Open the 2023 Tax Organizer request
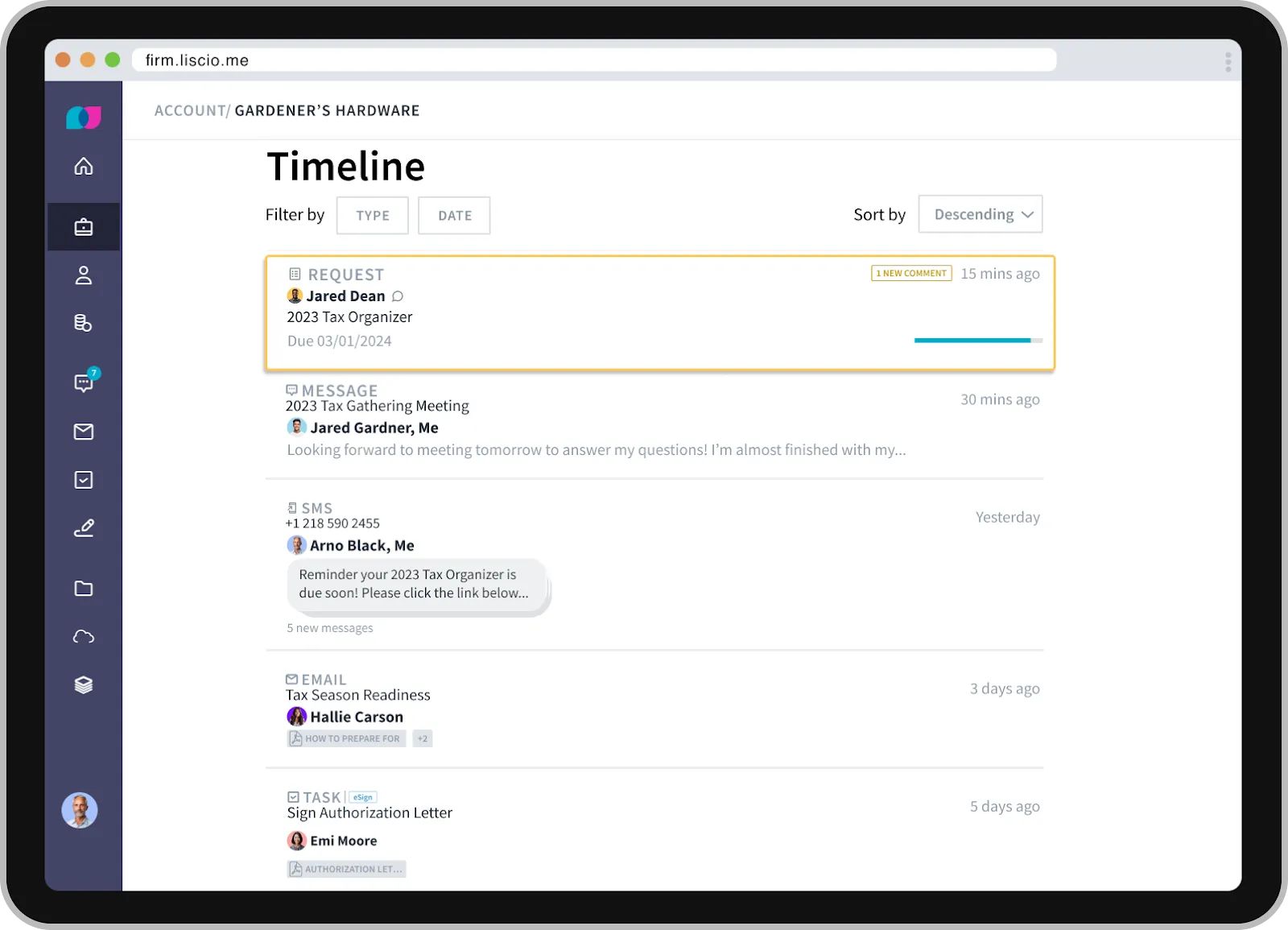1288x930 pixels. point(349,317)
